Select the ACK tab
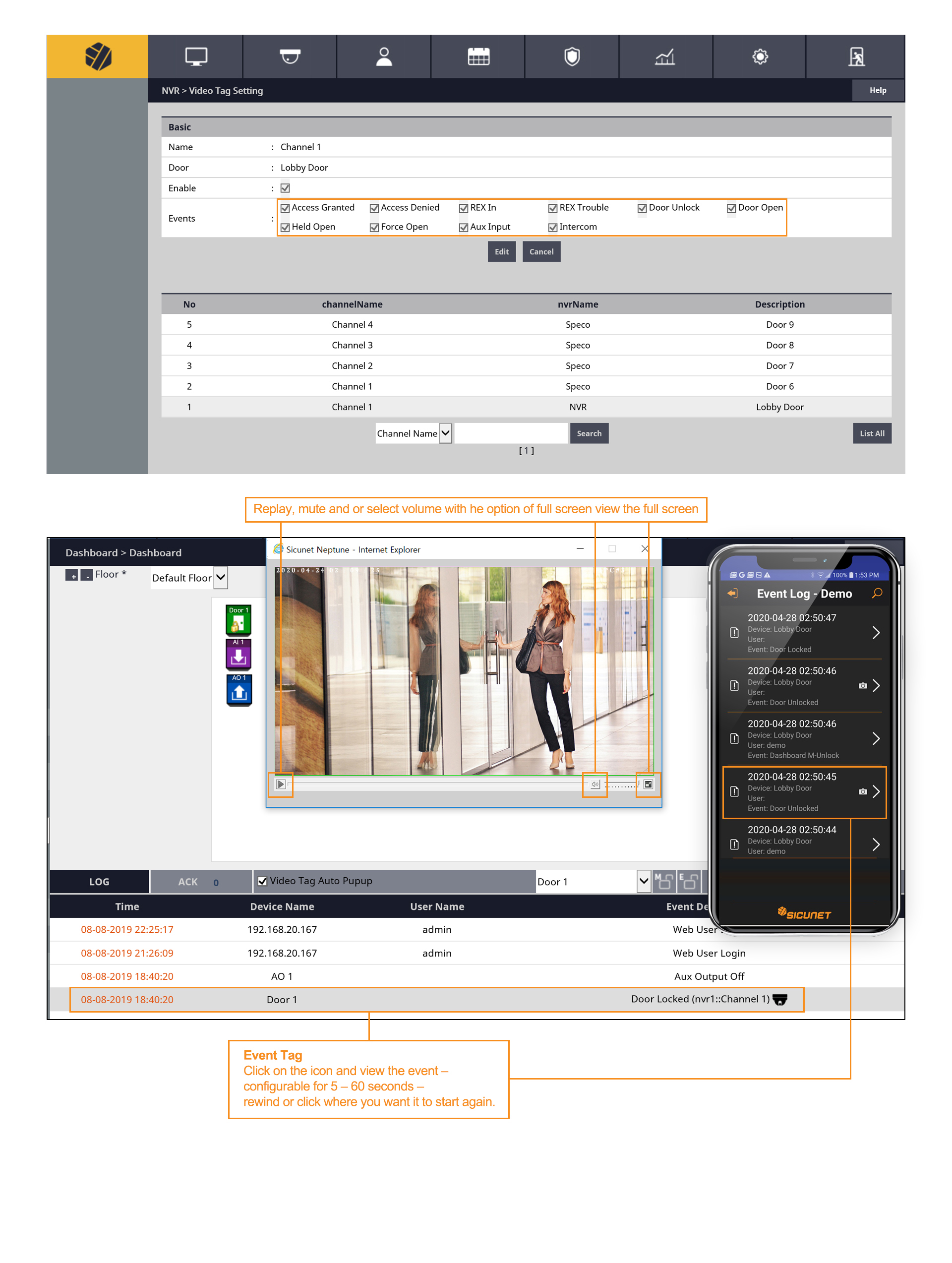This screenshot has width=952, height=1263. click(200, 882)
